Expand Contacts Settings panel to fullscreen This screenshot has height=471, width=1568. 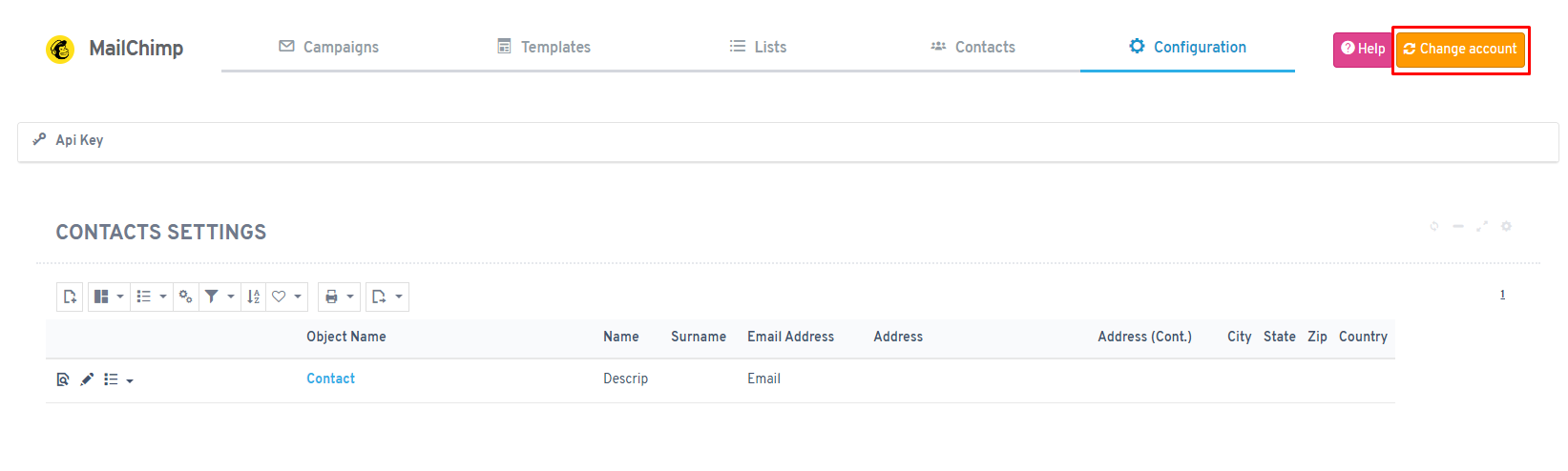(1482, 226)
